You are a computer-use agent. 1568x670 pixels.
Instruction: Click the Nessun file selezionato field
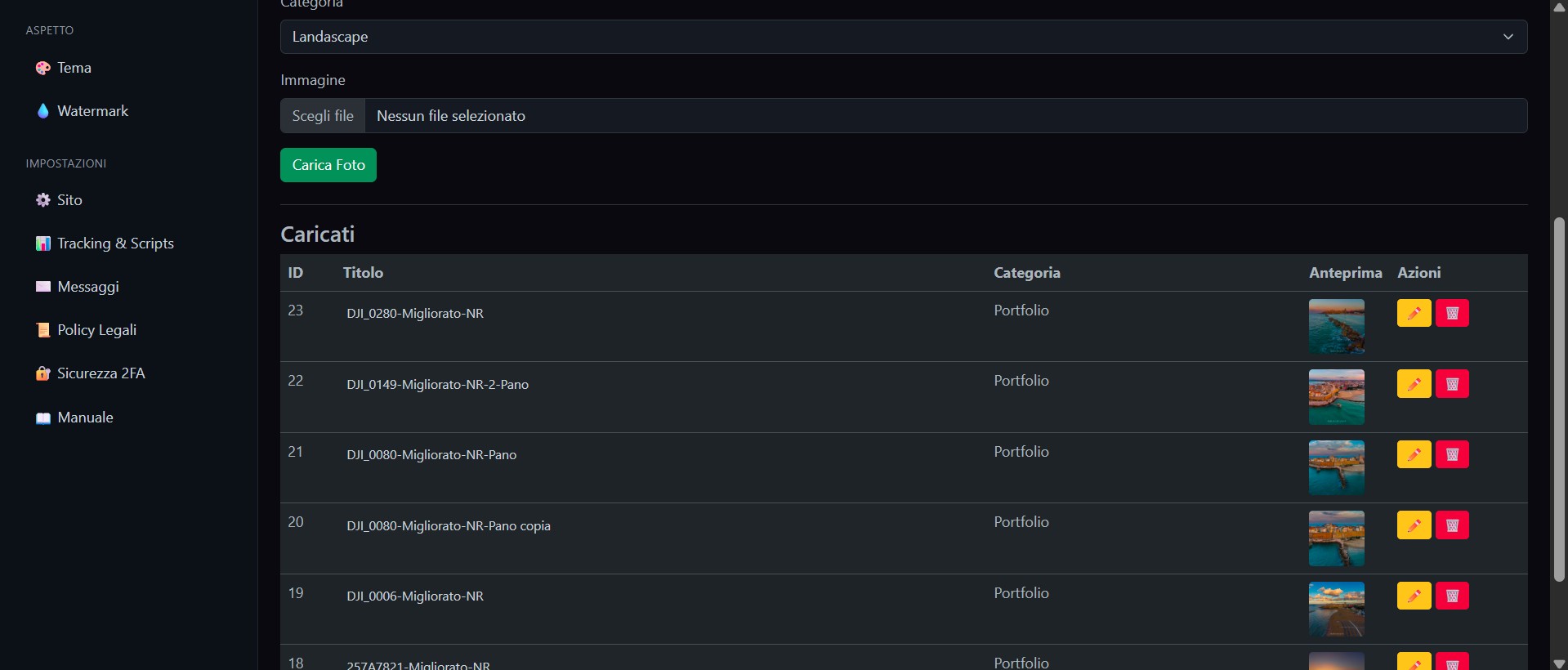point(945,116)
